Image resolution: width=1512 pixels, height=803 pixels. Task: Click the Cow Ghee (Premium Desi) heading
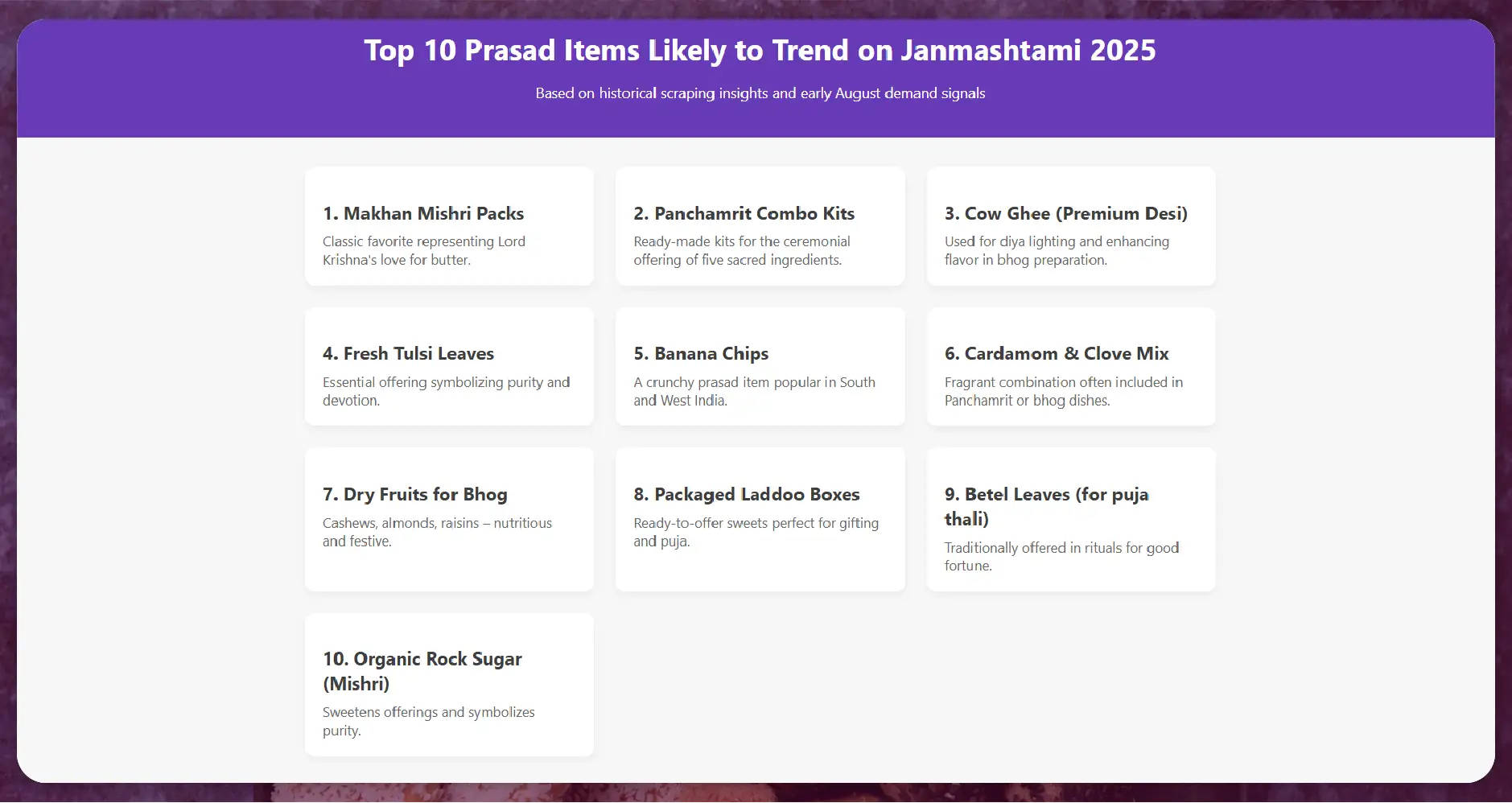pos(1065,213)
